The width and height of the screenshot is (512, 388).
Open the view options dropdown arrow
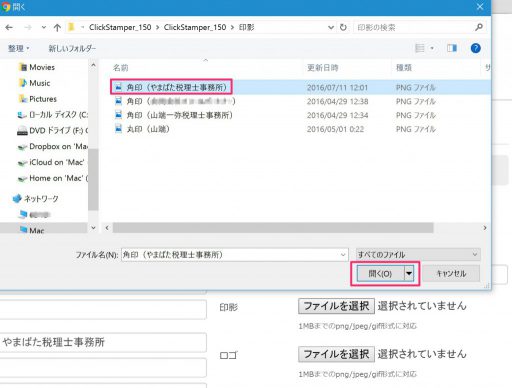[432, 48]
